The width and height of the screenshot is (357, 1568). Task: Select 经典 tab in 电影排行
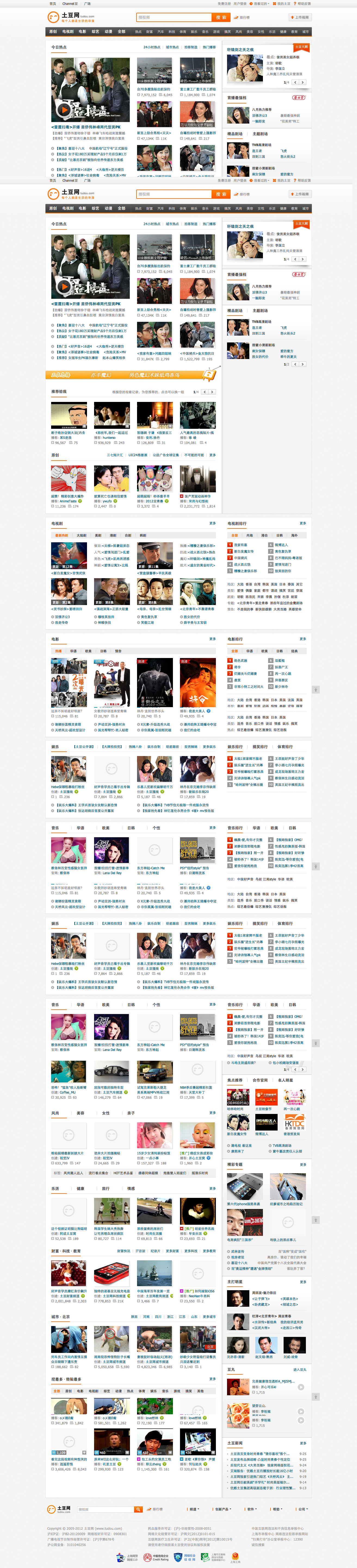[295, 651]
